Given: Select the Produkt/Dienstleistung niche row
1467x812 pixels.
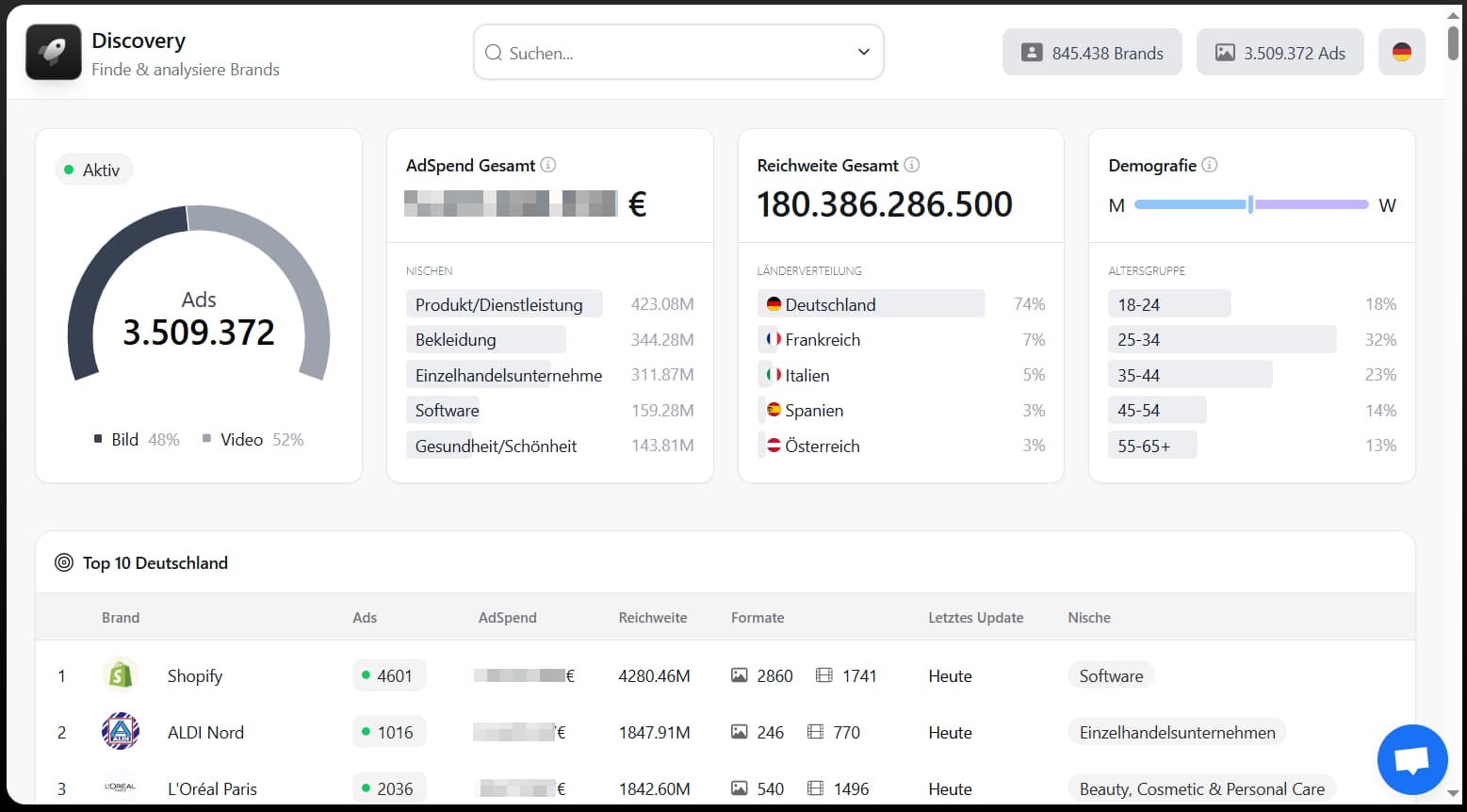Looking at the screenshot, I should pos(550,304).
